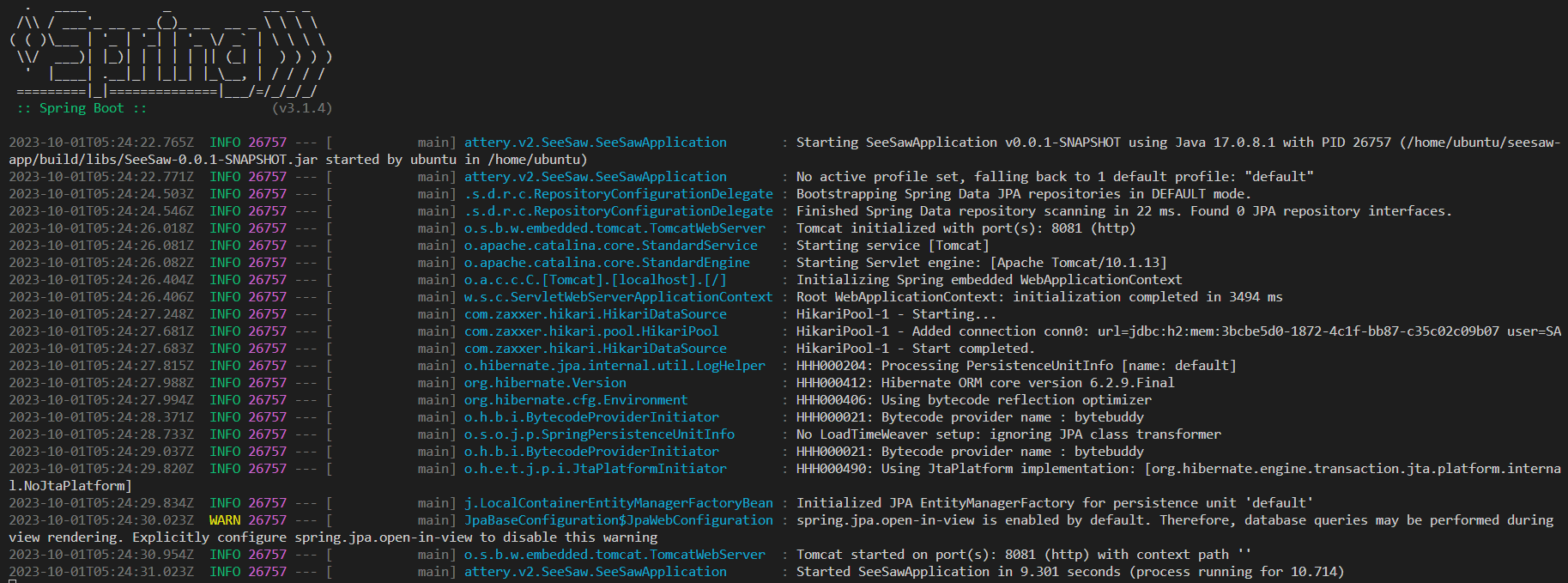
Task: Click 'HikariPool-1 - Start completed.' message
Action: (x=916, y=349)
